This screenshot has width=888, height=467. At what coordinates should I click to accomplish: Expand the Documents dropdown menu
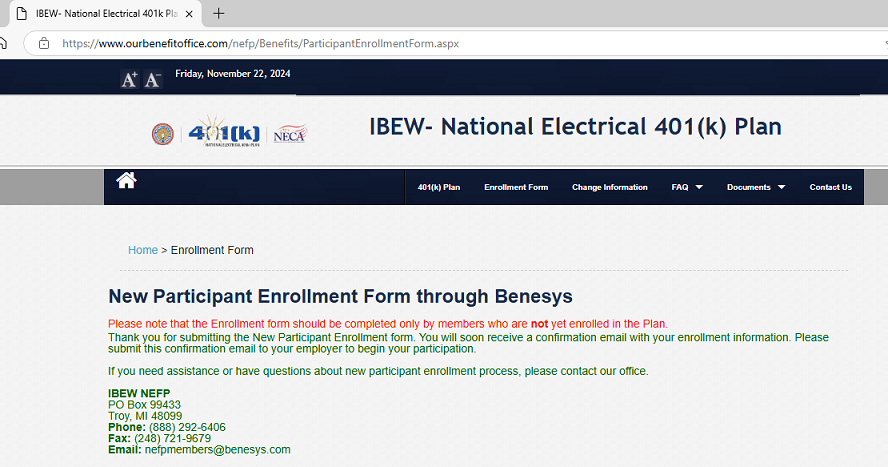click(756, 187)
